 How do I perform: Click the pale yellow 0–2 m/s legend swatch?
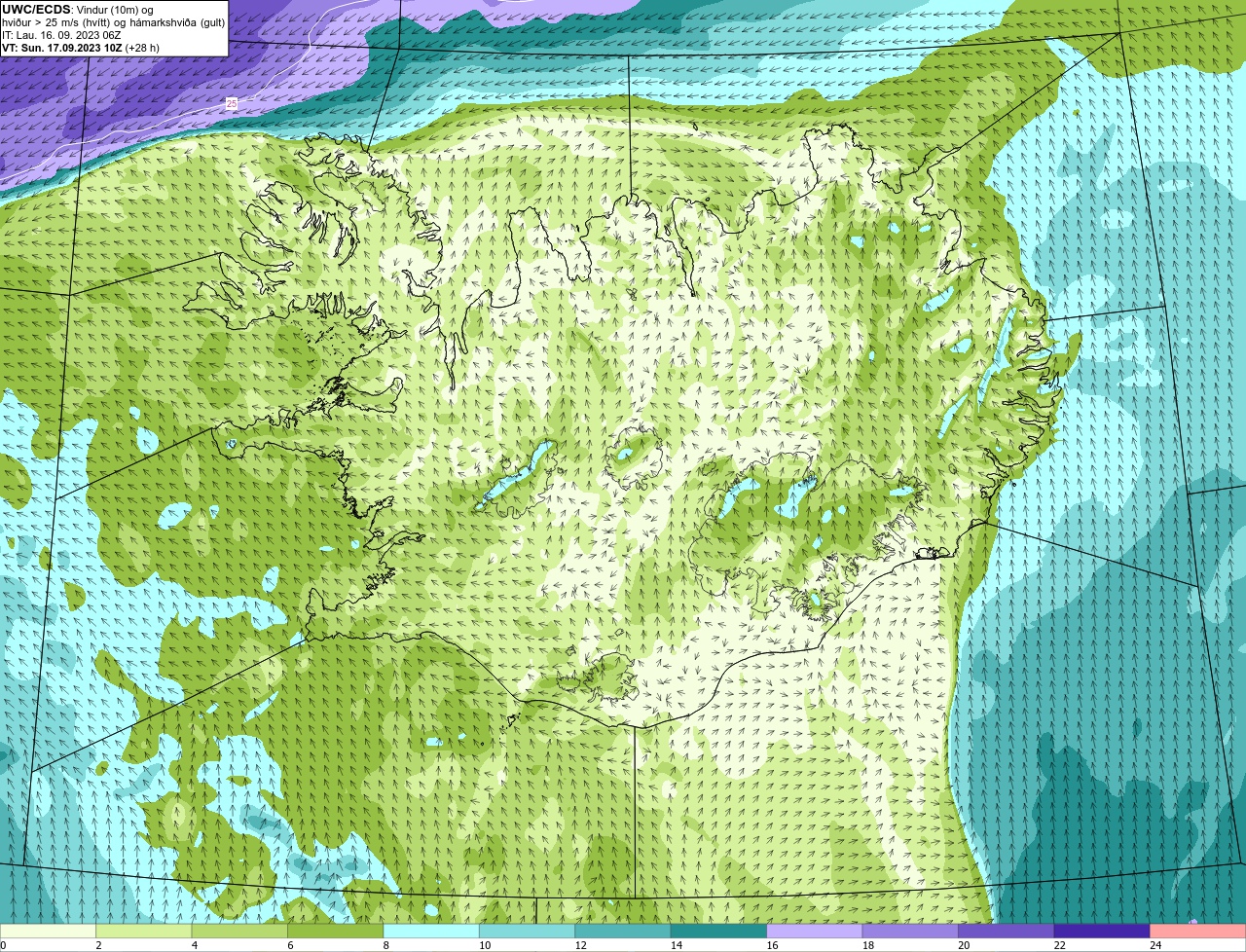coord(49,931)
